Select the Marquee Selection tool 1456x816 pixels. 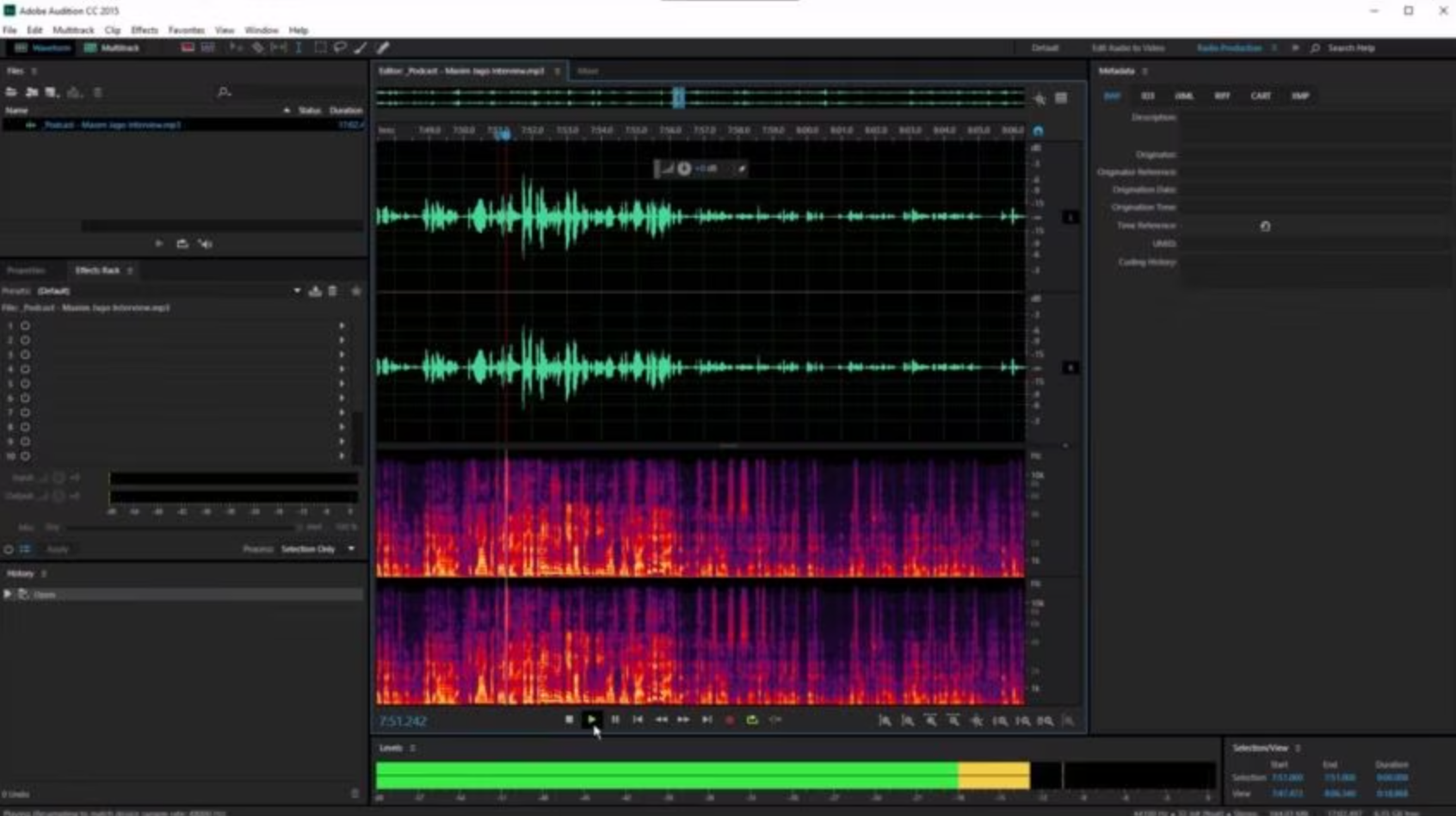(x=319, y=47)
